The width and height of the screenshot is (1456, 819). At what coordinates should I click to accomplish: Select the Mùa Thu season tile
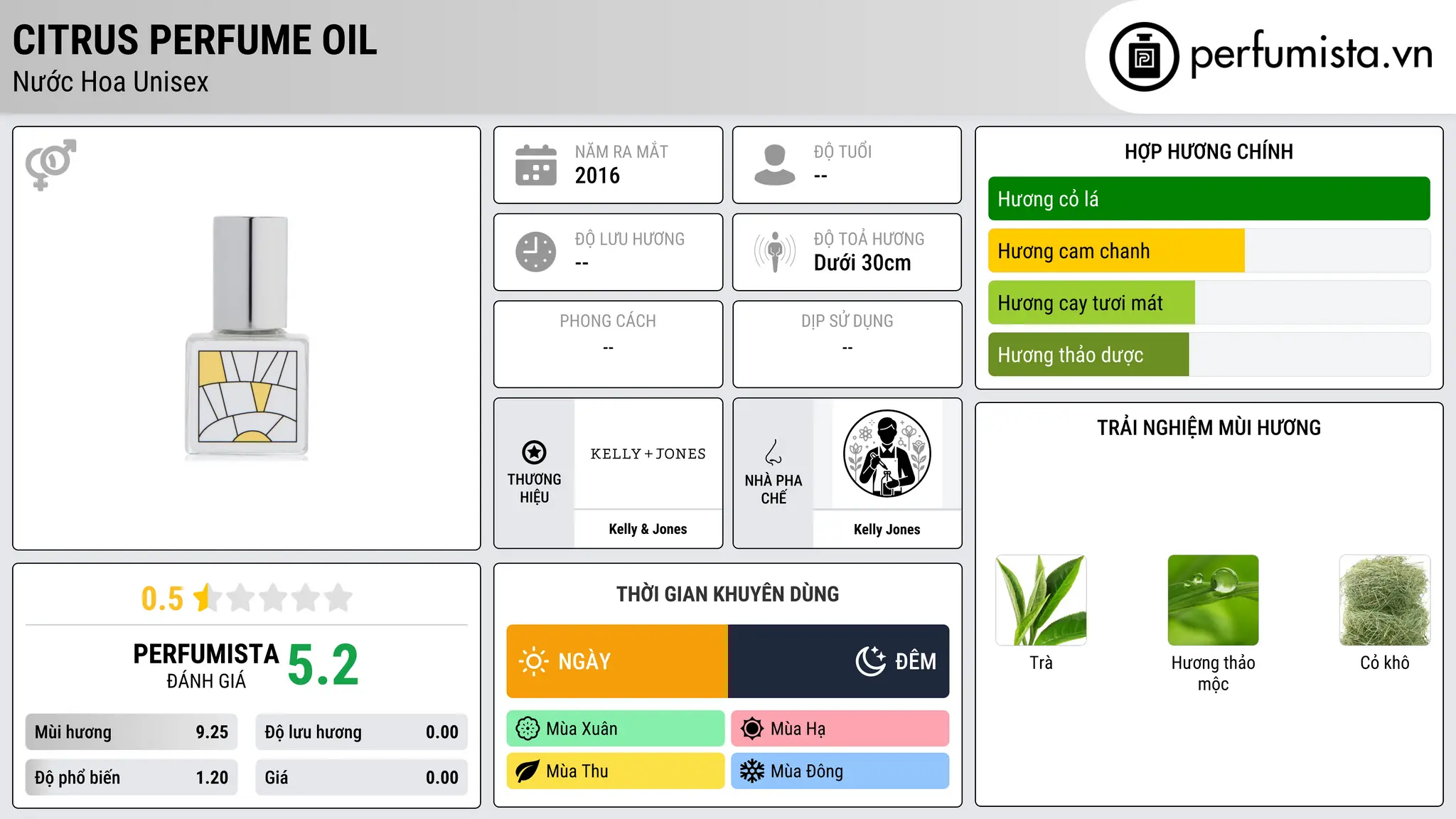pyautogui.click(x=616, y=771)
